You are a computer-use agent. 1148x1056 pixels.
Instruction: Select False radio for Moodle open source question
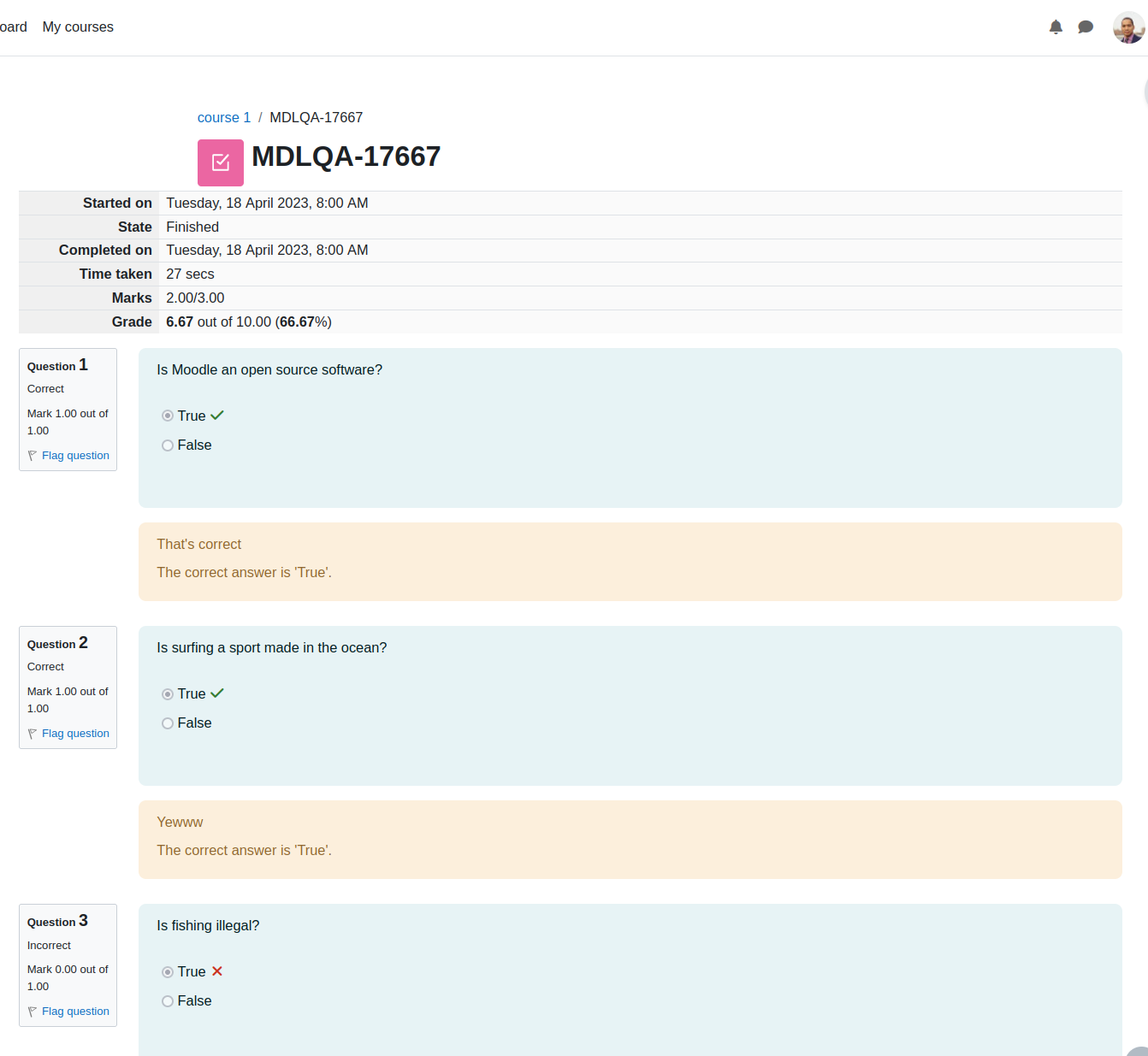pos(168,445)
